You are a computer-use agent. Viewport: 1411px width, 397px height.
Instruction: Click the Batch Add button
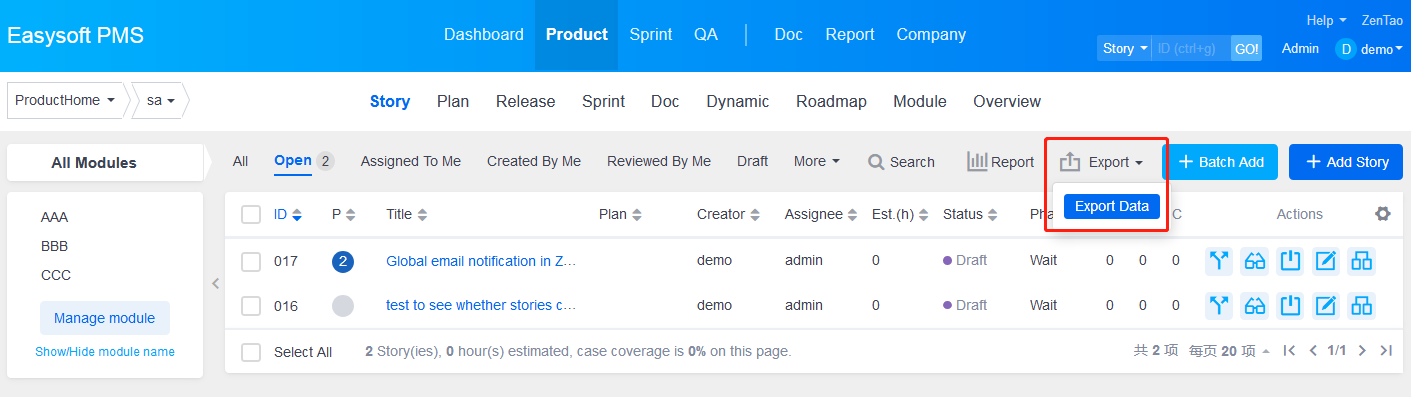point(1220,162)
